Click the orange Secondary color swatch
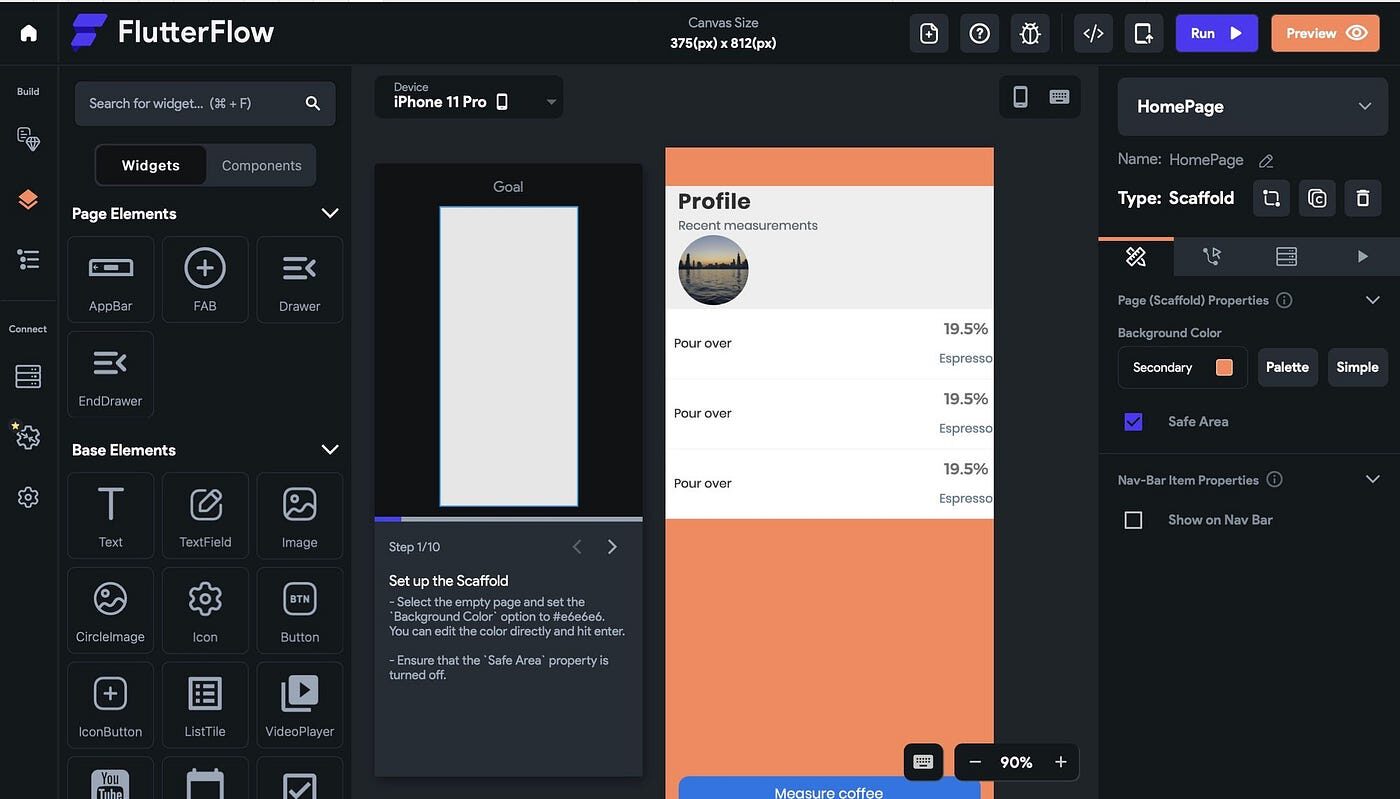 1224,367
